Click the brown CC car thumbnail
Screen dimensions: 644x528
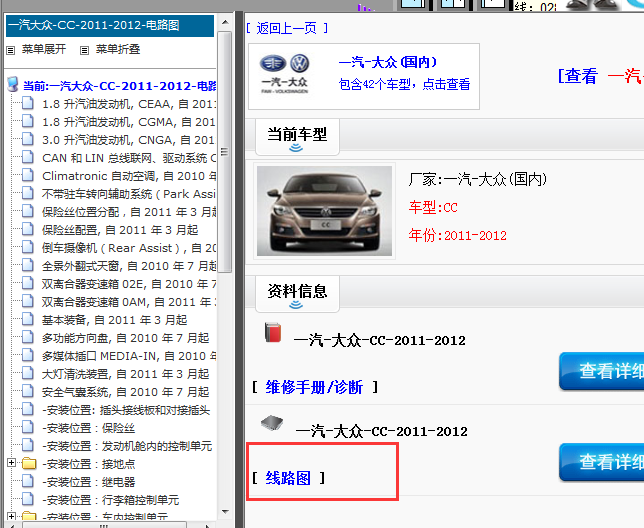click(324, 211)
